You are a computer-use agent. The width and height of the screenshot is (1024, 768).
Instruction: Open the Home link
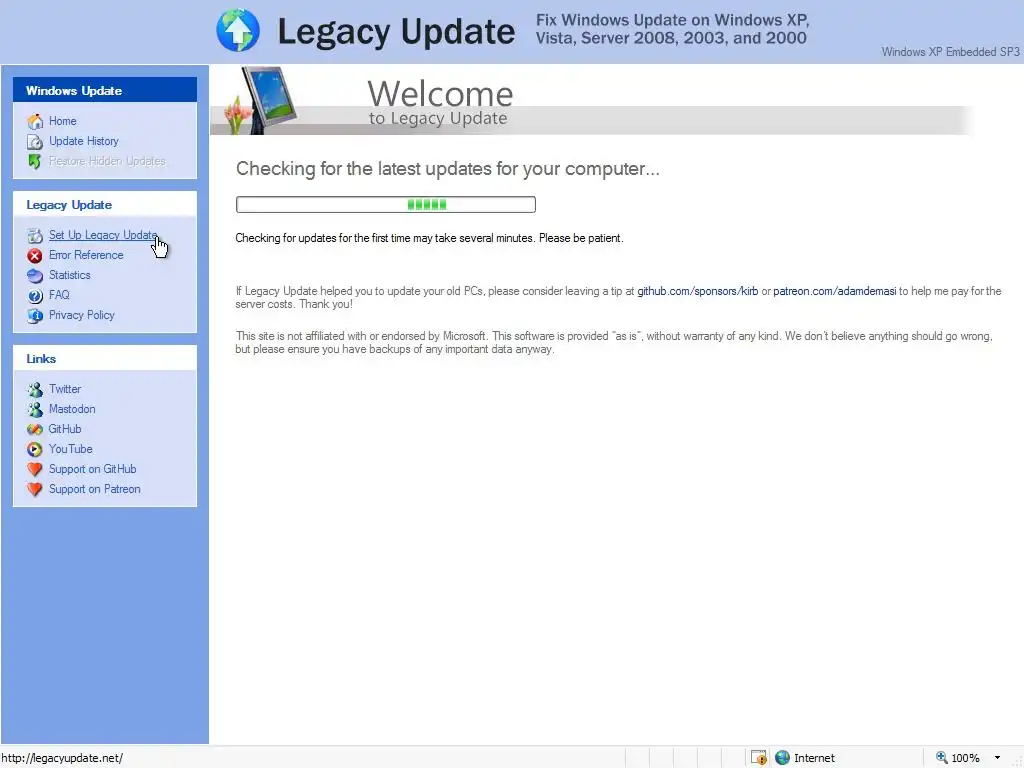[63, 121]
